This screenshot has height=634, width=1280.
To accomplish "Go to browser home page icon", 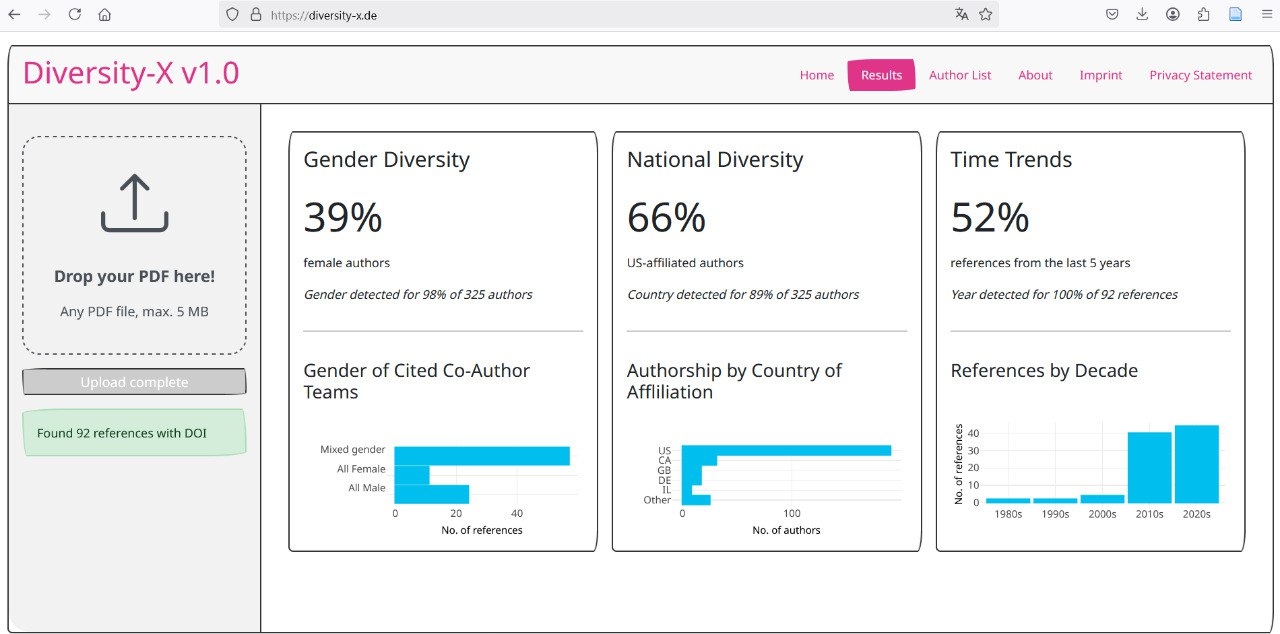I will [105, 15].
